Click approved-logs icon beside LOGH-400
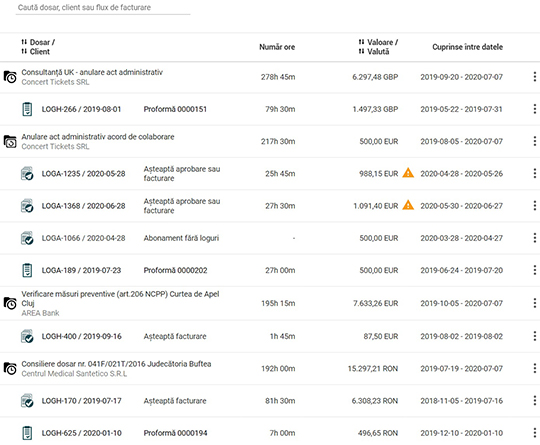The height and width of the screenshot is (445, 540). [x=27, y=337]
